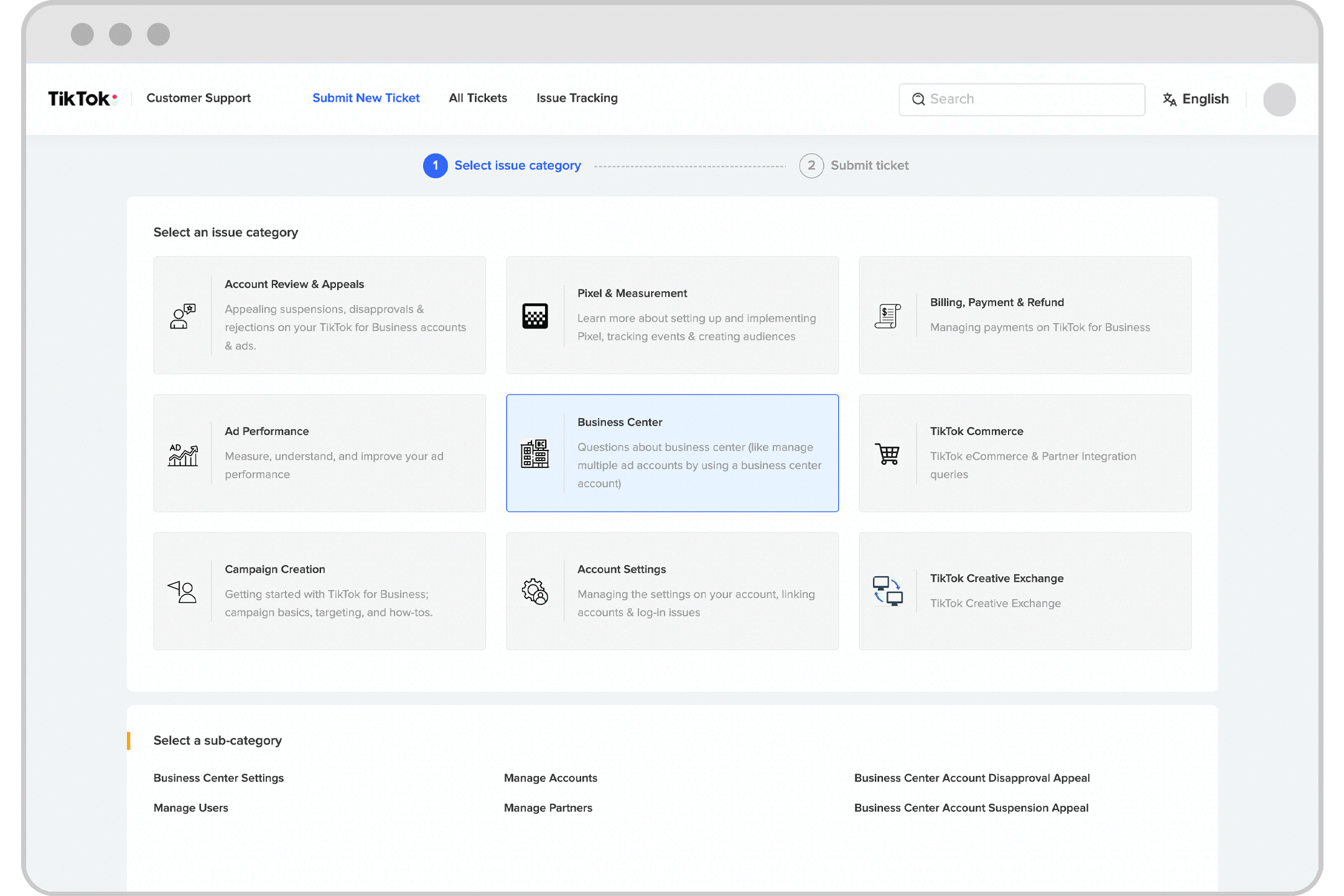
Task: Open Submit New Ticket menu item
Action: pyautogui.click(x=366, y=98)
